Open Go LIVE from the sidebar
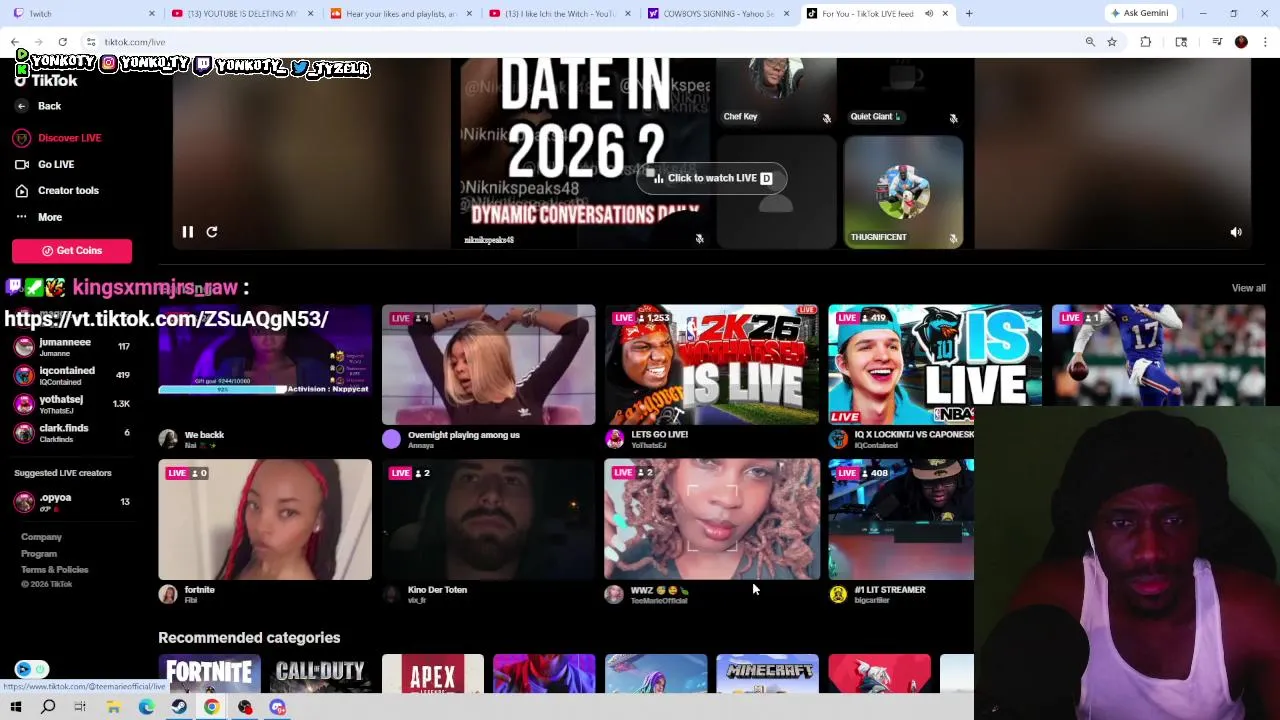 [45, 164]
